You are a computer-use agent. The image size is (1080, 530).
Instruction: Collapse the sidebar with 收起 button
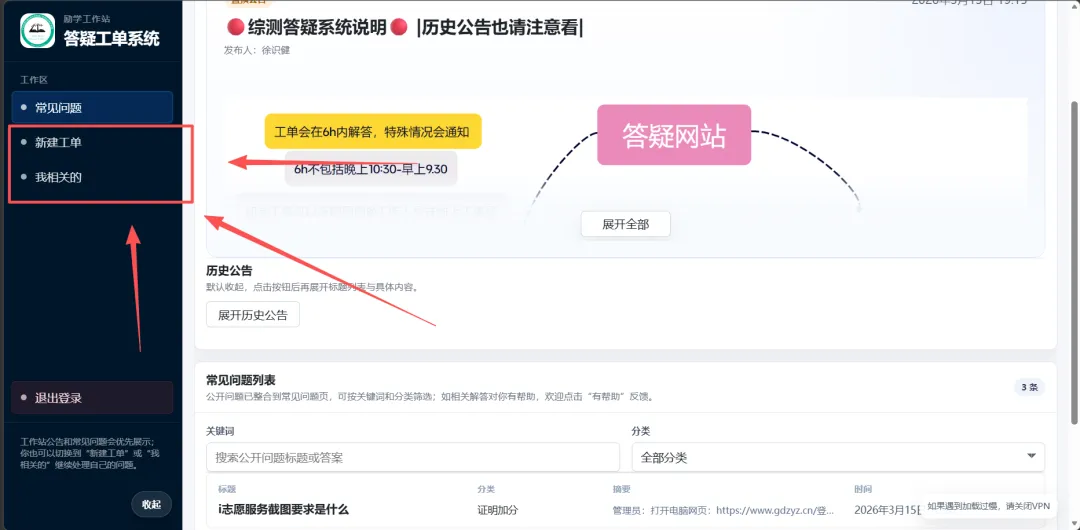(x=152, y=504)
